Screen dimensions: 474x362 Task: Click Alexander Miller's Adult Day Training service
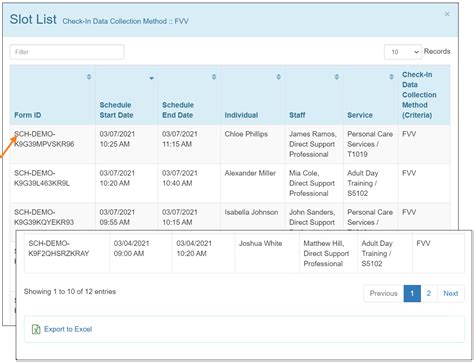(363, 183)
